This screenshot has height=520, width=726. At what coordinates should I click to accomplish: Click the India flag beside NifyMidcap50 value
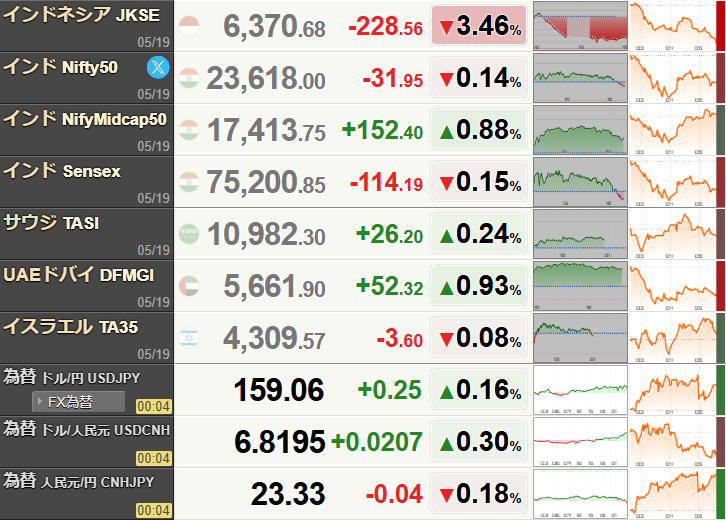tap(189, 130)
